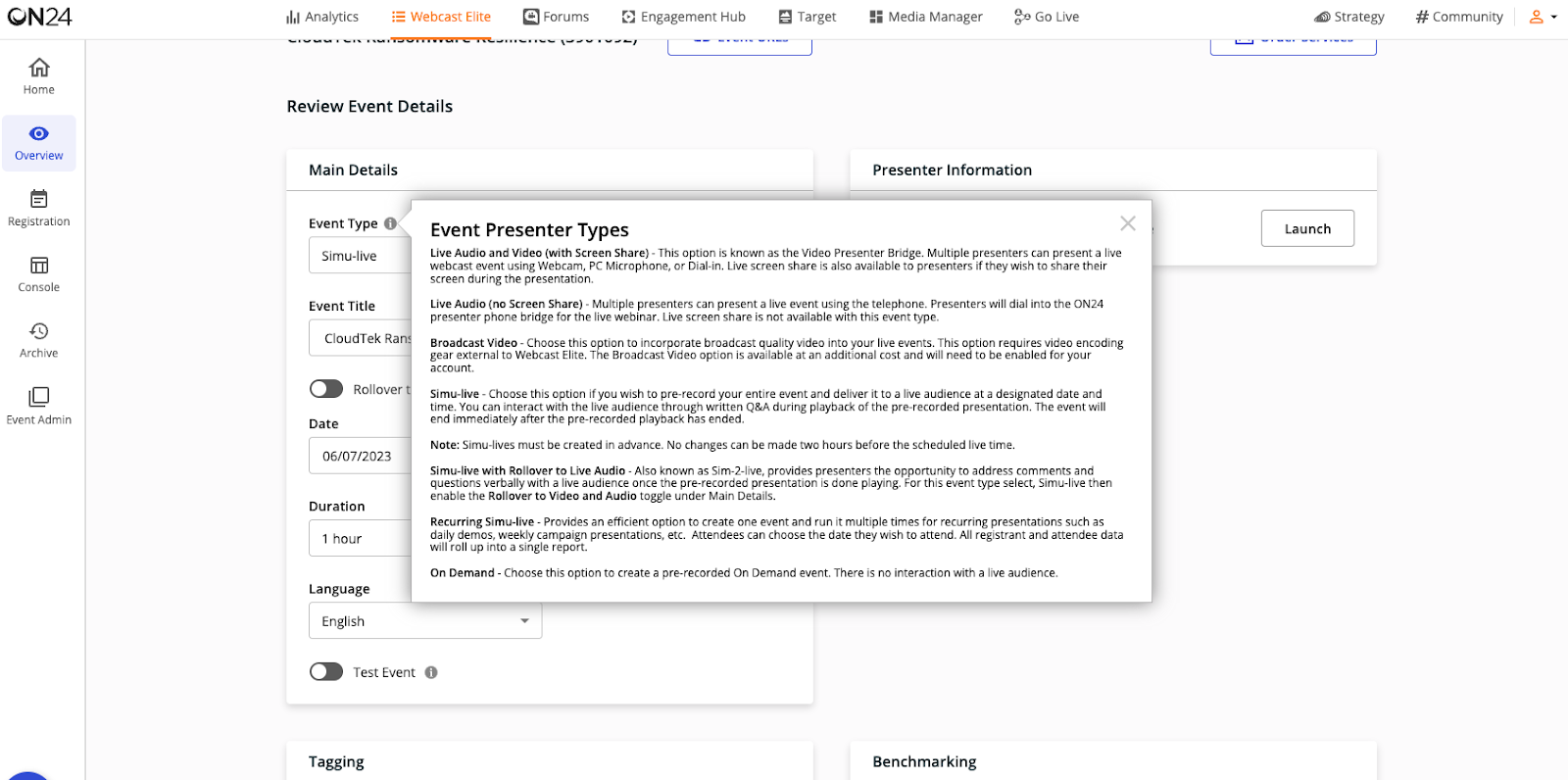This screenshot has height=780, width=1568.
Task: Open Media Manager
Action: coord(925,17)
